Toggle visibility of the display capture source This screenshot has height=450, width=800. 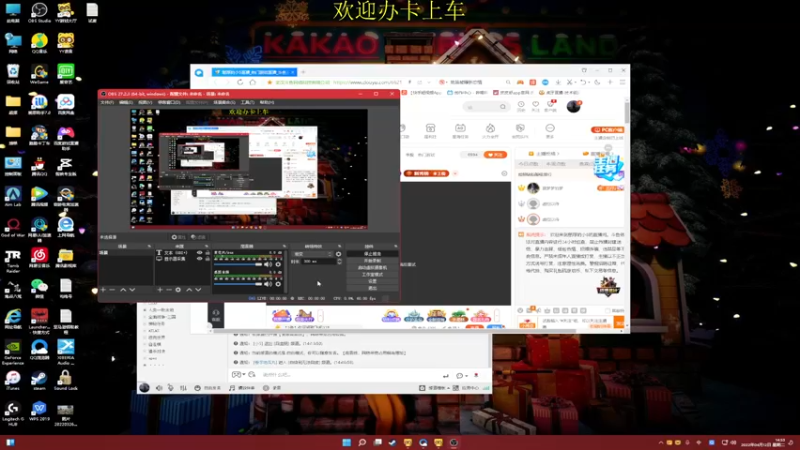click(199, 259)
